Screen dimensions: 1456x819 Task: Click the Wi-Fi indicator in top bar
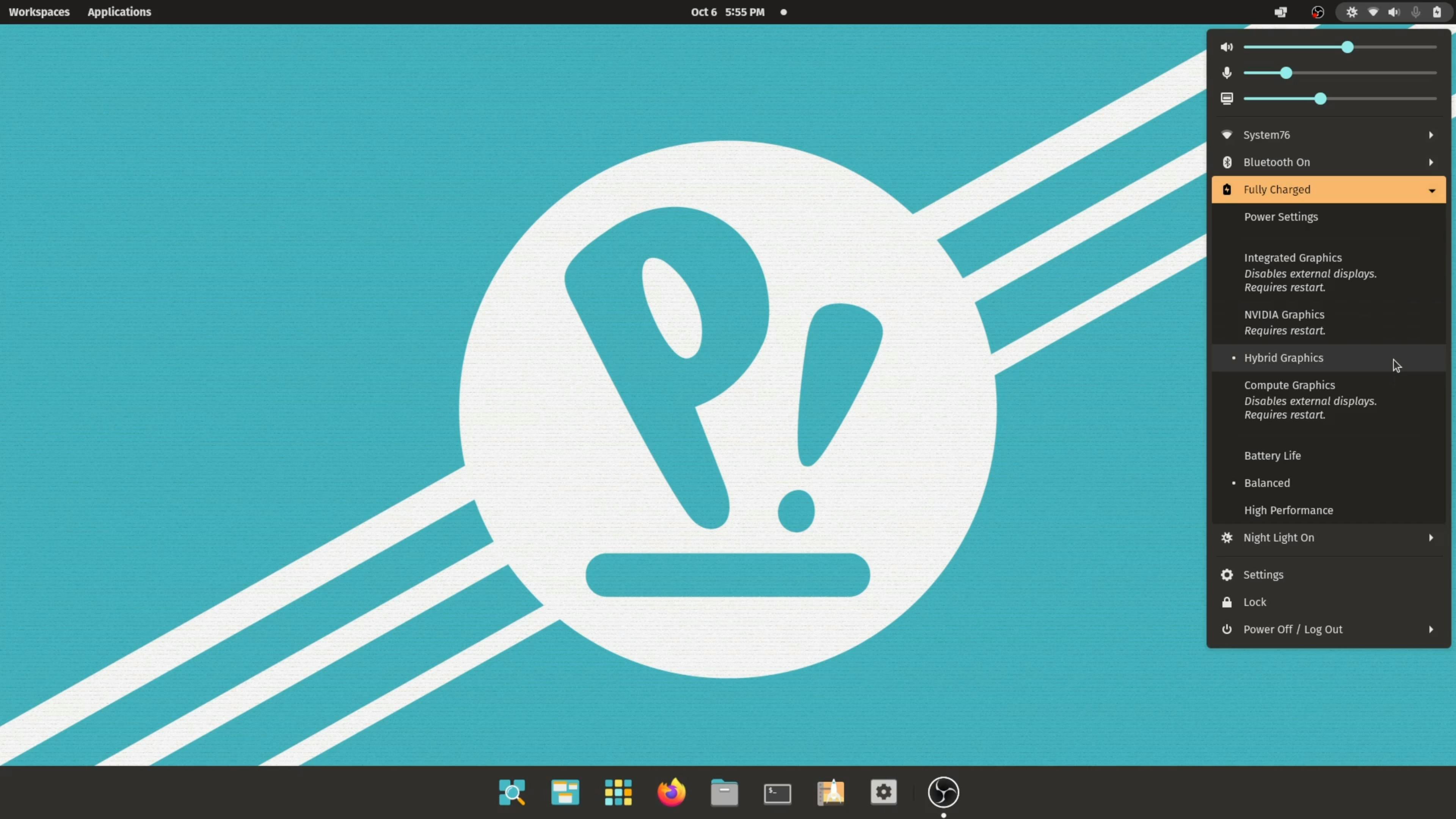[x=1373, y=12]
